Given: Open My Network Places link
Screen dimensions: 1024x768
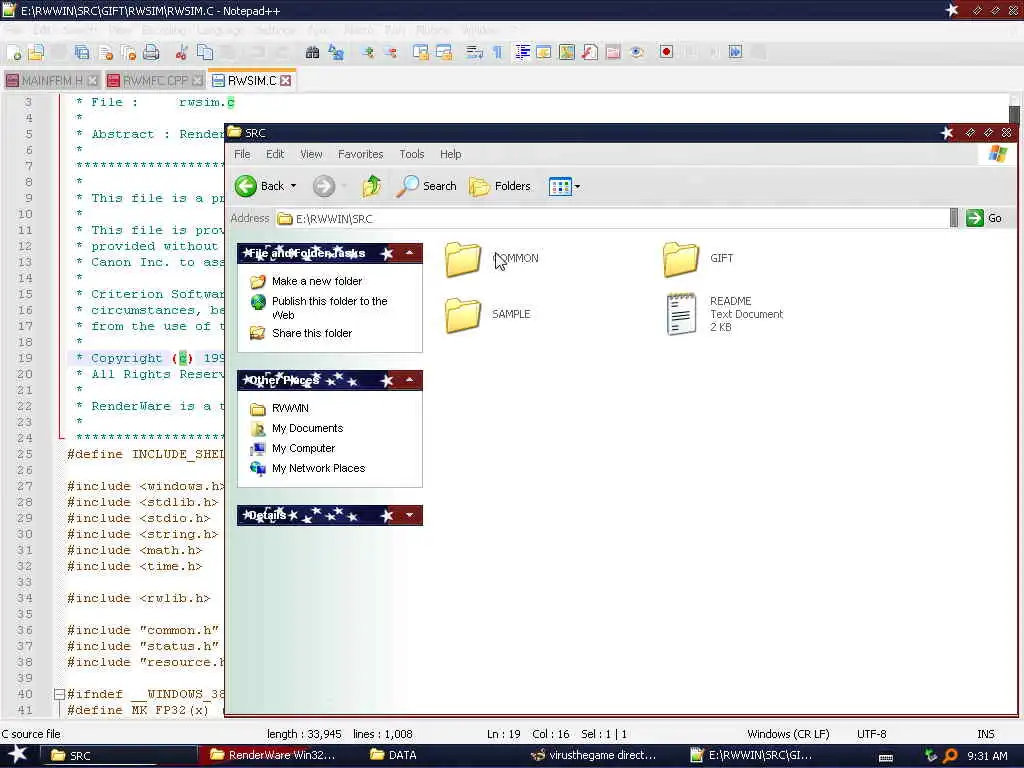Looking at the screenshot, I should [x=318, y=468].
